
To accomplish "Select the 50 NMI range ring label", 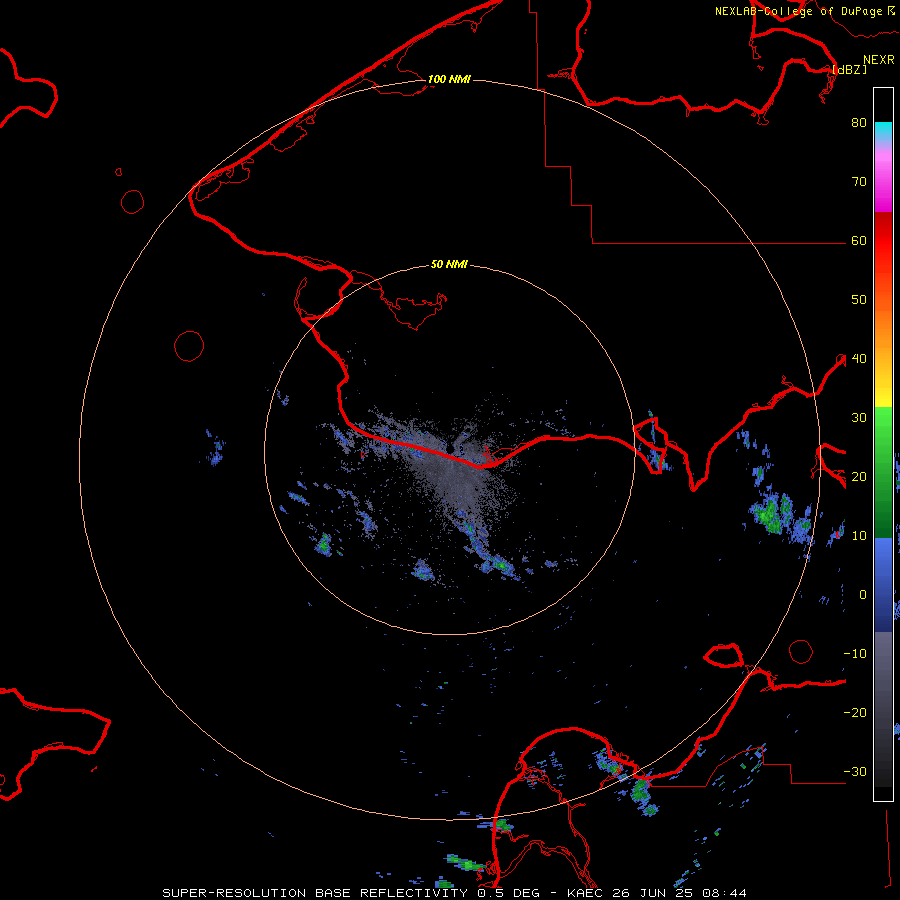I will 449,265.
